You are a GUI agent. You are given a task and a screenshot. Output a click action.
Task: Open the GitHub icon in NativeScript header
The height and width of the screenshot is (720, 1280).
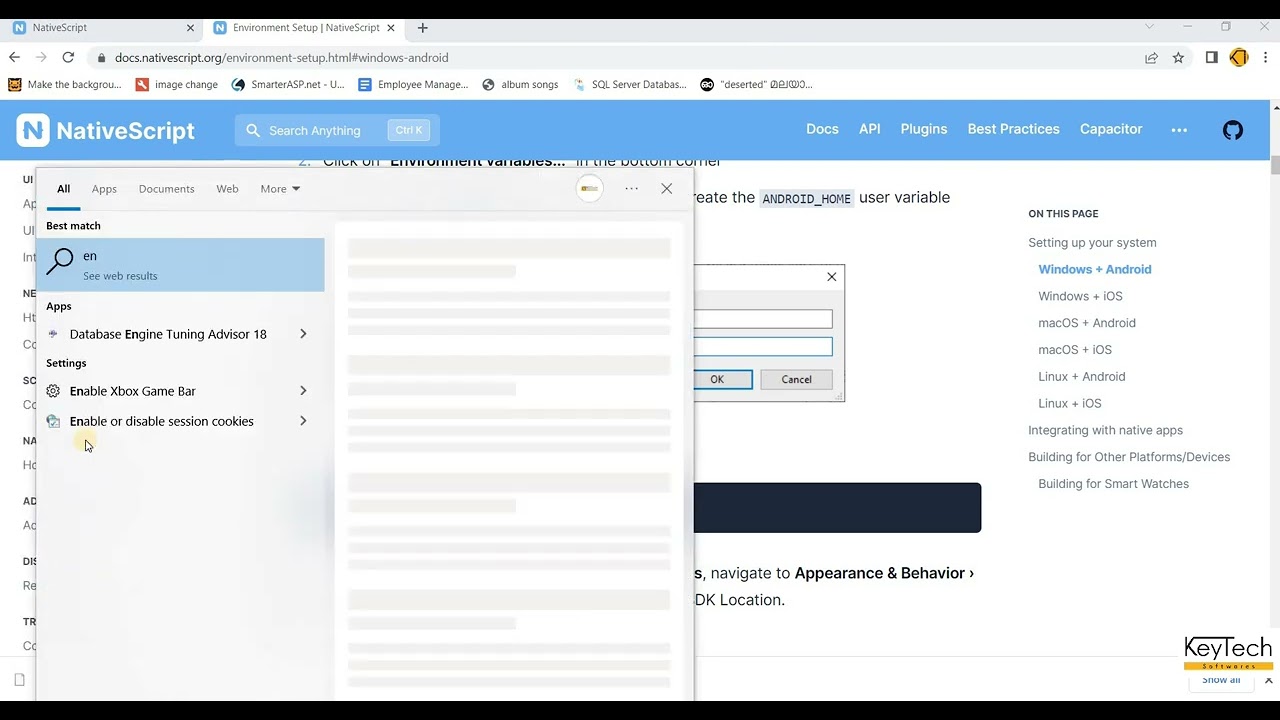tap(1233, 130)
